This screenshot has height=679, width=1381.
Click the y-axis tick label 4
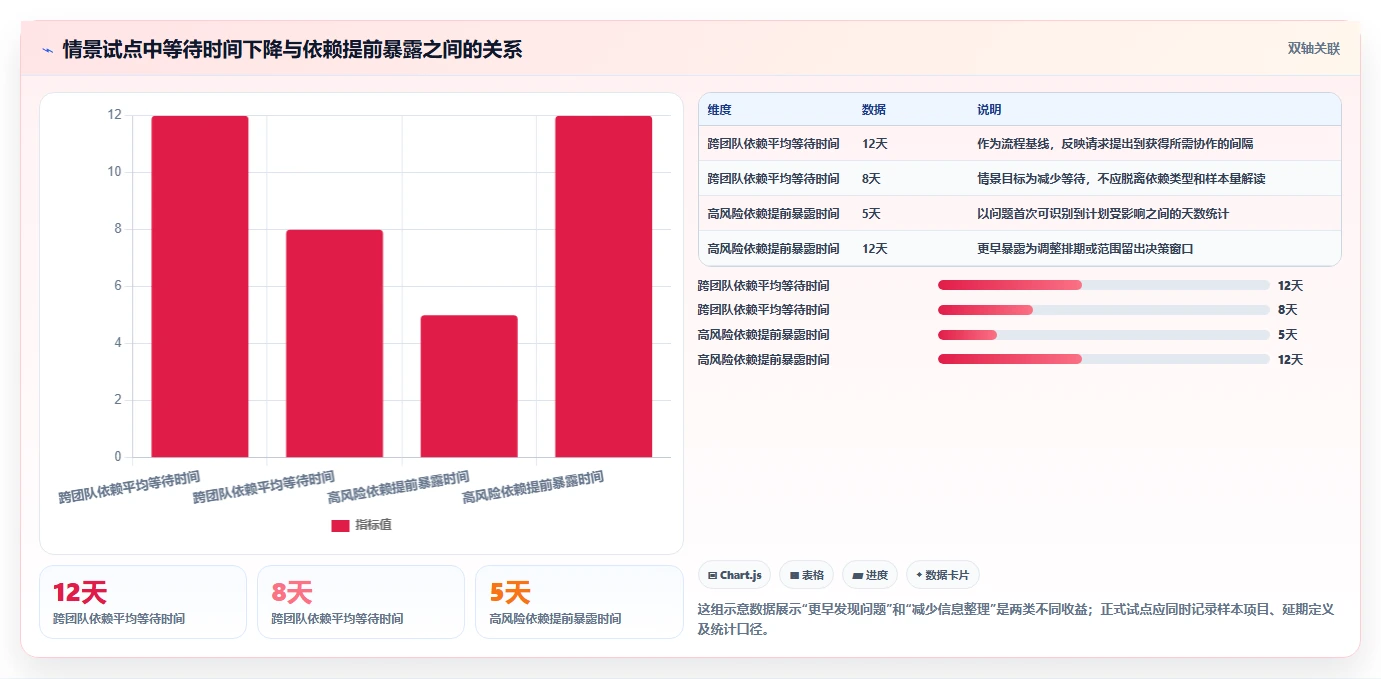(117, 343)
